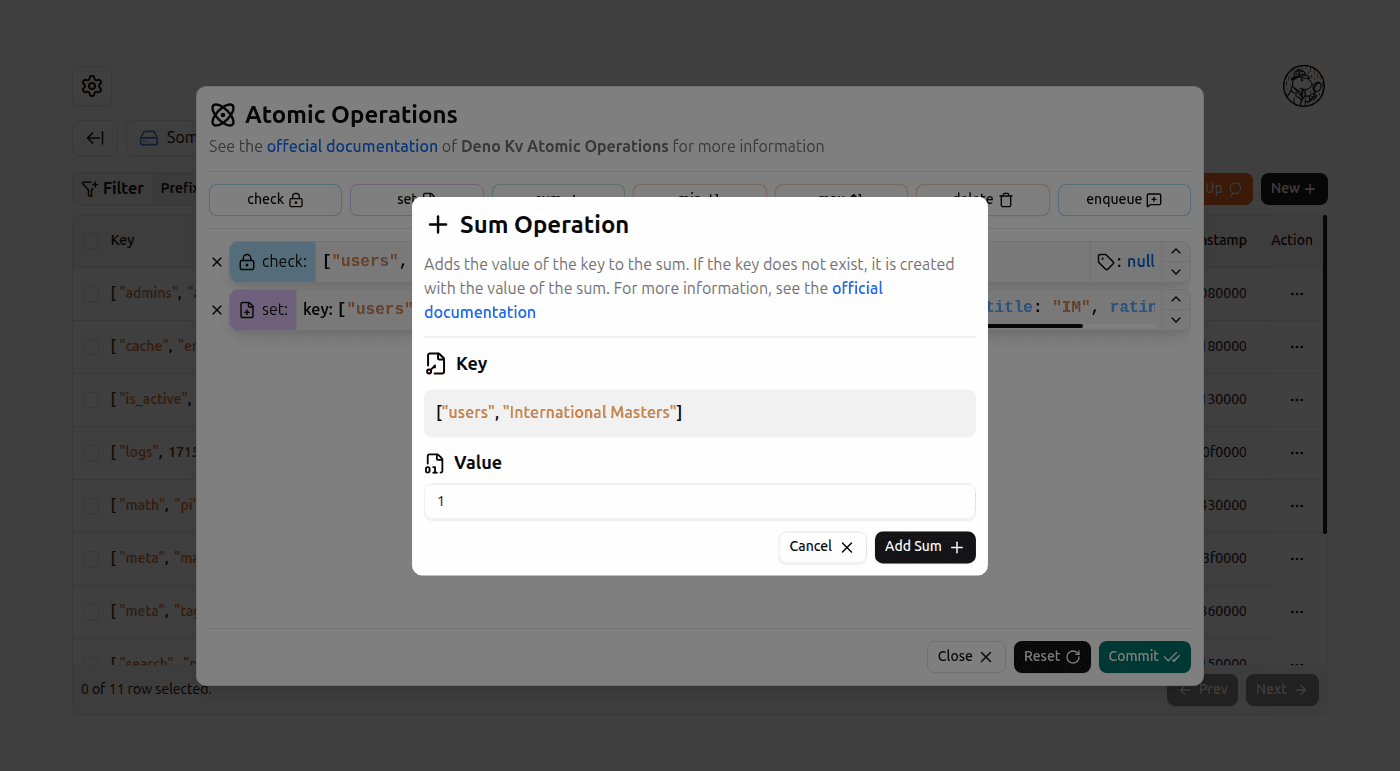The image size is (1400, 771).
Task: Commit the atomic operations
Action: pos(1144,656)
